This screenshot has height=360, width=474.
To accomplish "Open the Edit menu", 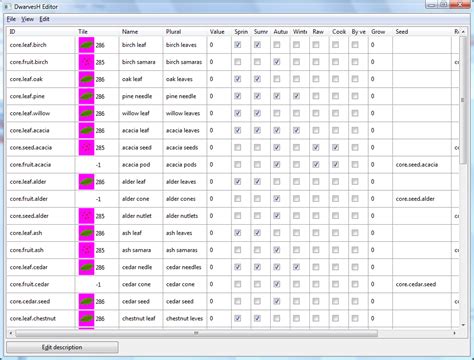I will click(x=44, y=19).
